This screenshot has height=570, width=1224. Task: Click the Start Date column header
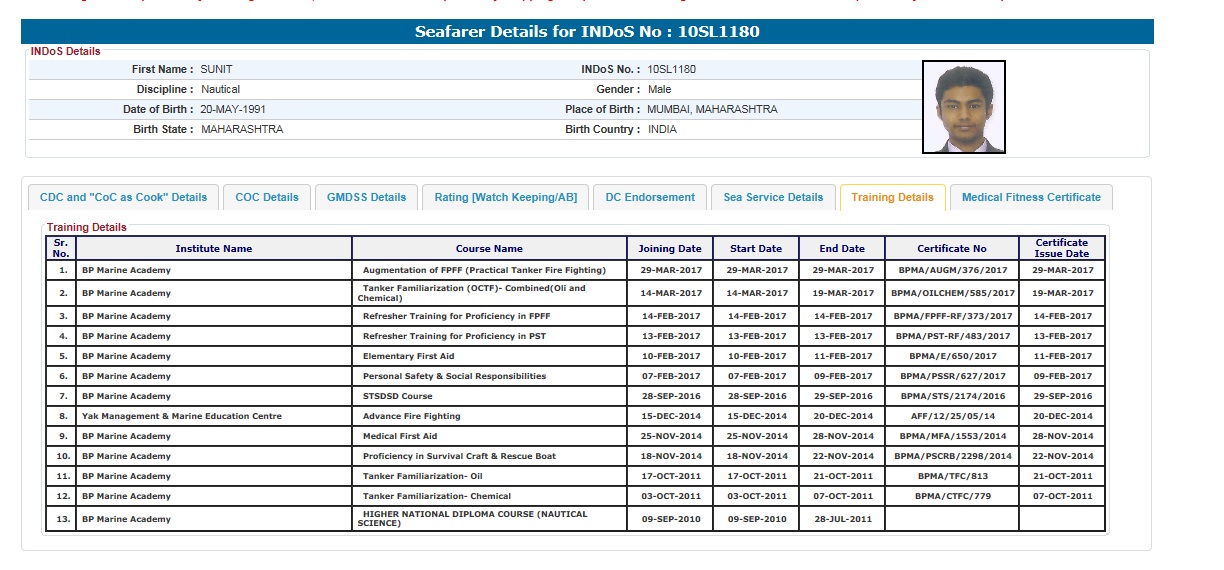pyautogui.click(x=756, y=249)
